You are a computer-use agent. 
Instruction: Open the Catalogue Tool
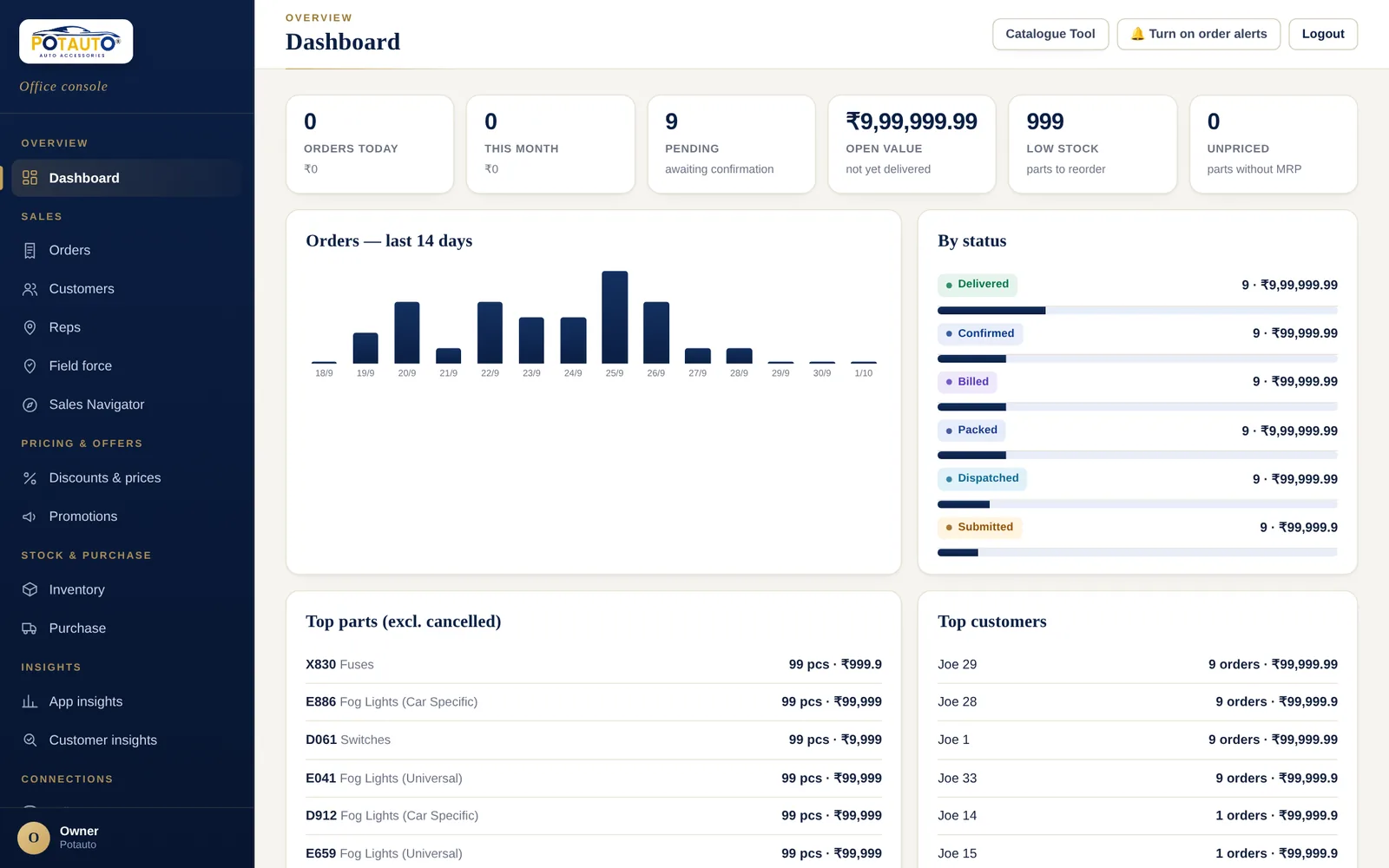point(1050,34)
